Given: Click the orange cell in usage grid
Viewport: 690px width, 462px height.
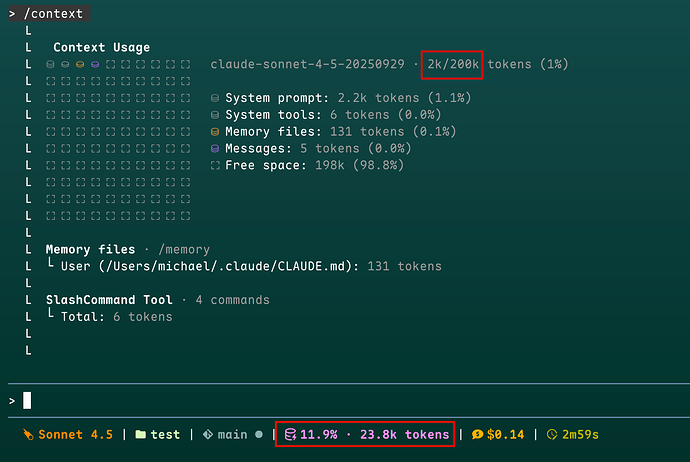Looking at the screenshot, I should click(x=80, y=64).
